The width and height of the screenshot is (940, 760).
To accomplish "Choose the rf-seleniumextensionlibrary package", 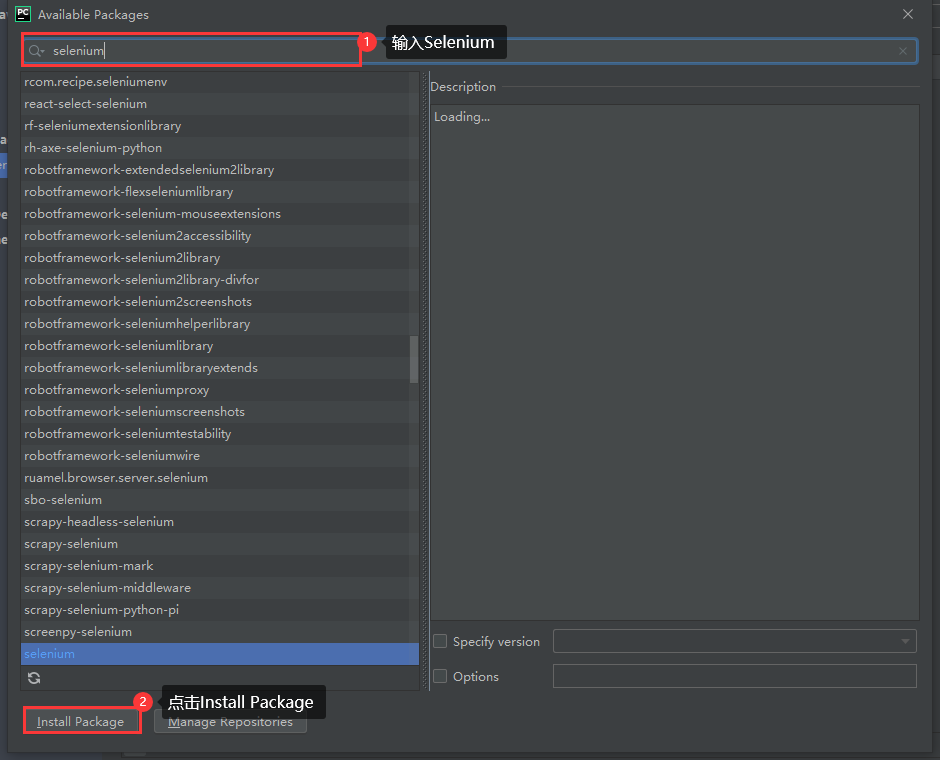I will click(x=219, y=126).
